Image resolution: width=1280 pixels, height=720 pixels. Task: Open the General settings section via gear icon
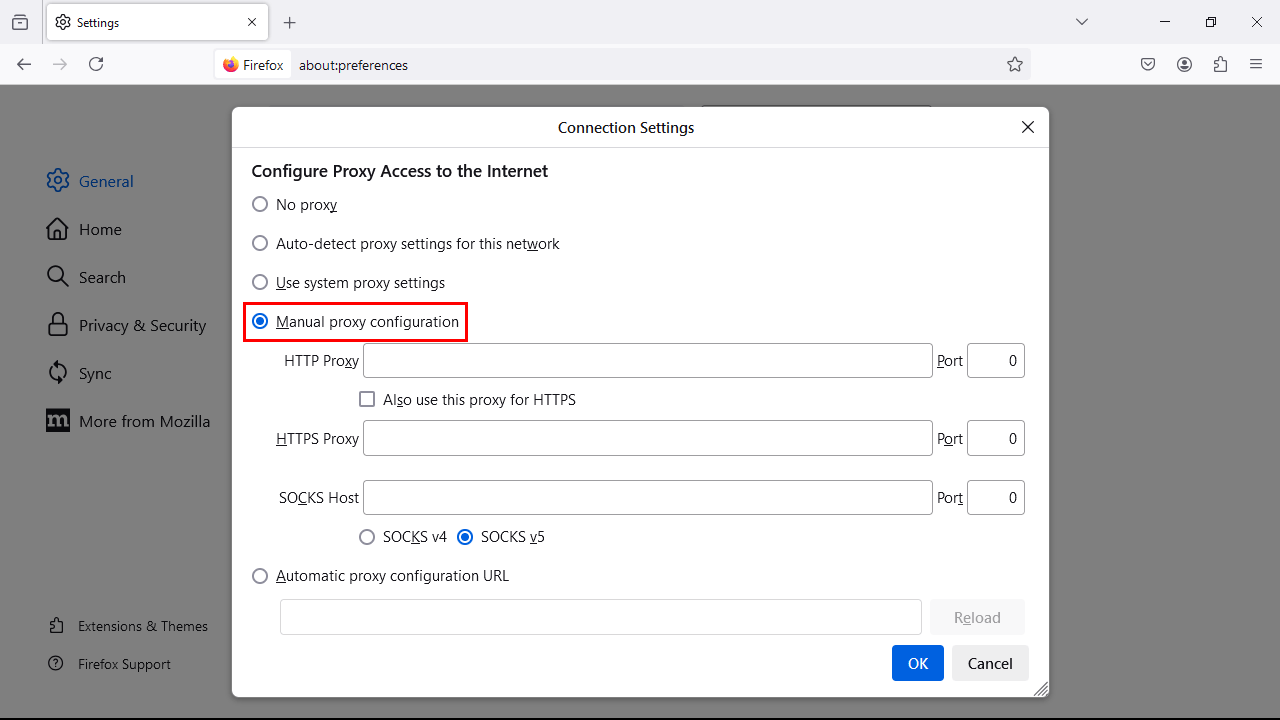58,181
